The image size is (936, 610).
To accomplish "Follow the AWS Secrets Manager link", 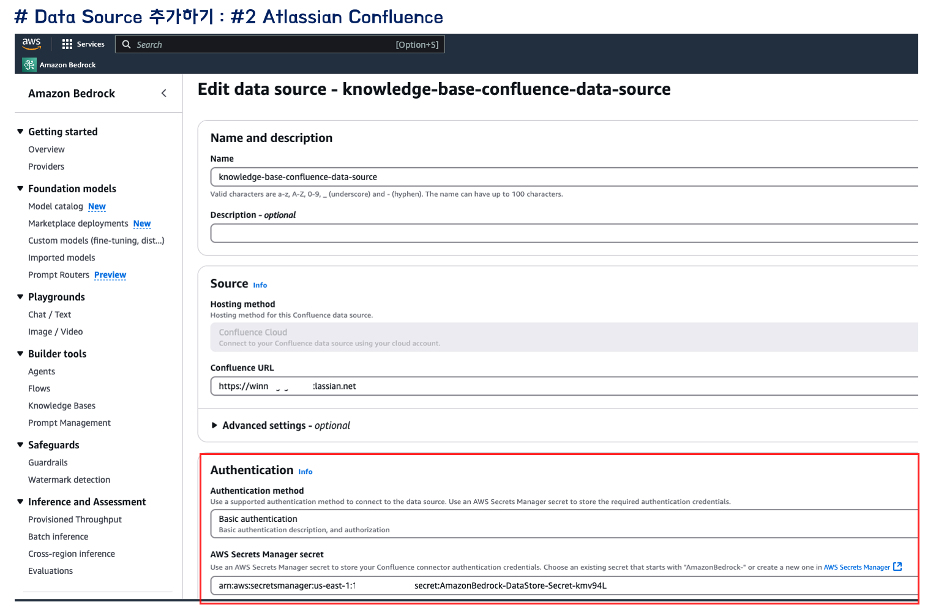I will 857,567.
